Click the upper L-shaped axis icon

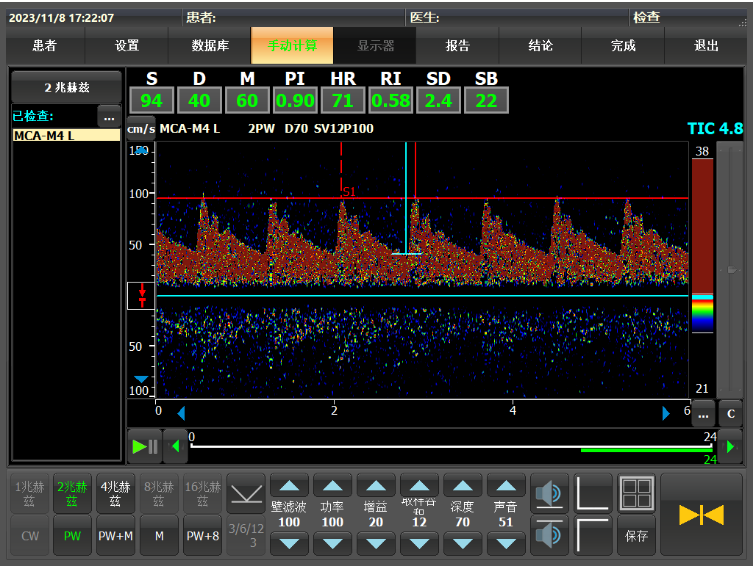tap(593, 493)
